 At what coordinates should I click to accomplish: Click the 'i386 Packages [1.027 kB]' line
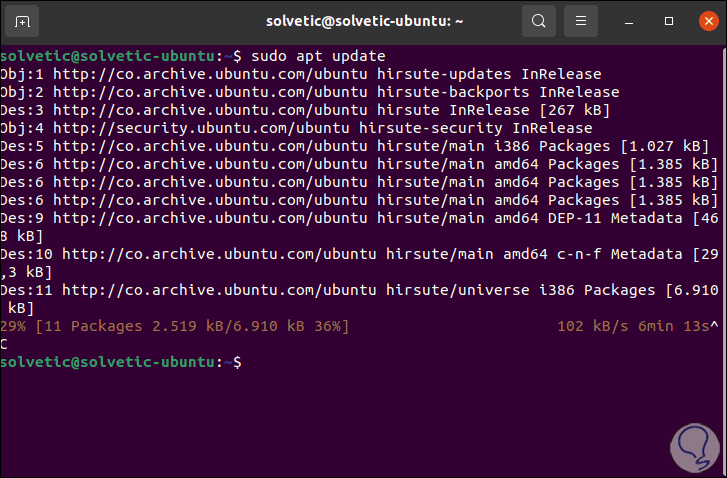[x=355, y=147]
